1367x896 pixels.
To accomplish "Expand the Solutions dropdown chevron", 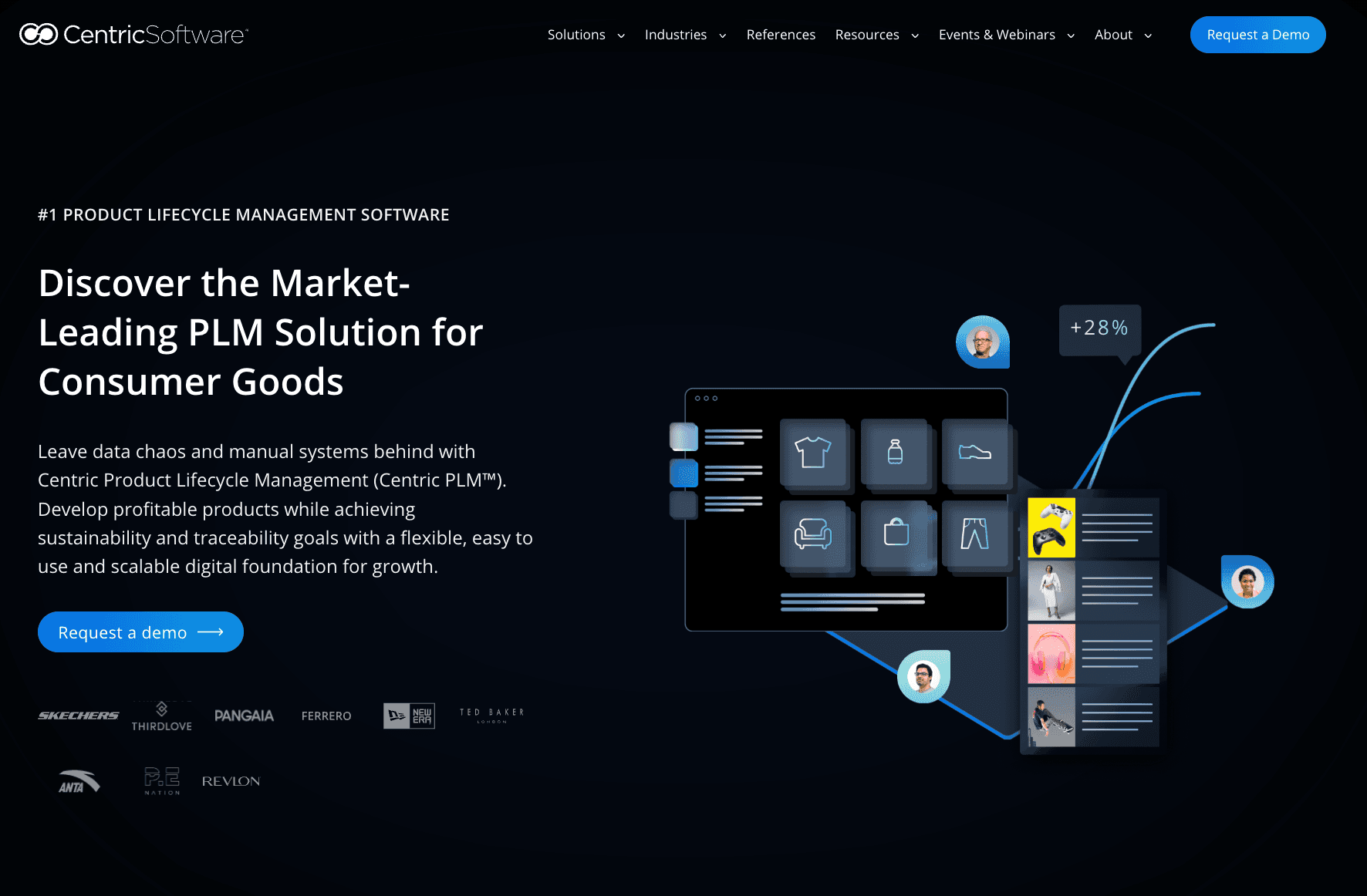I will [x=621, y=35].
